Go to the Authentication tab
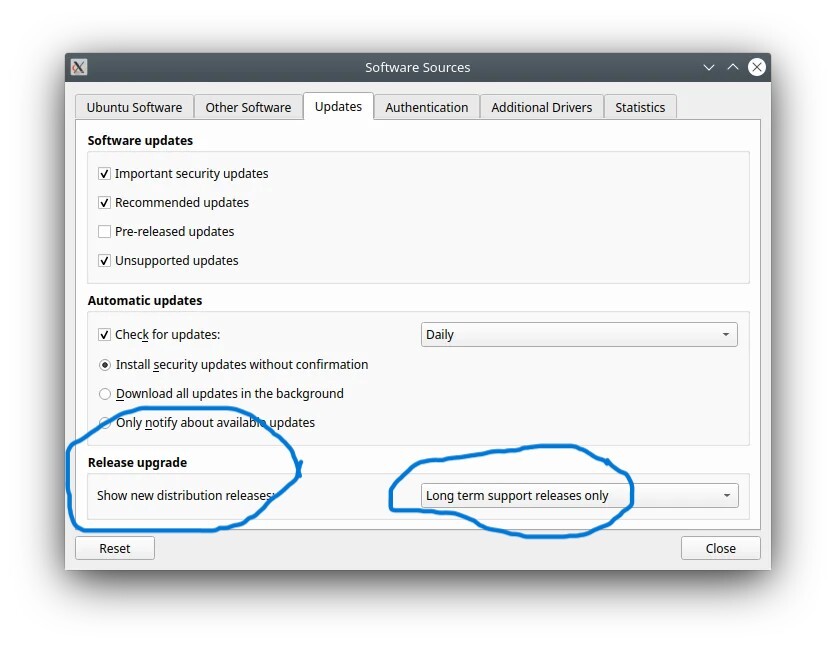 427,107
